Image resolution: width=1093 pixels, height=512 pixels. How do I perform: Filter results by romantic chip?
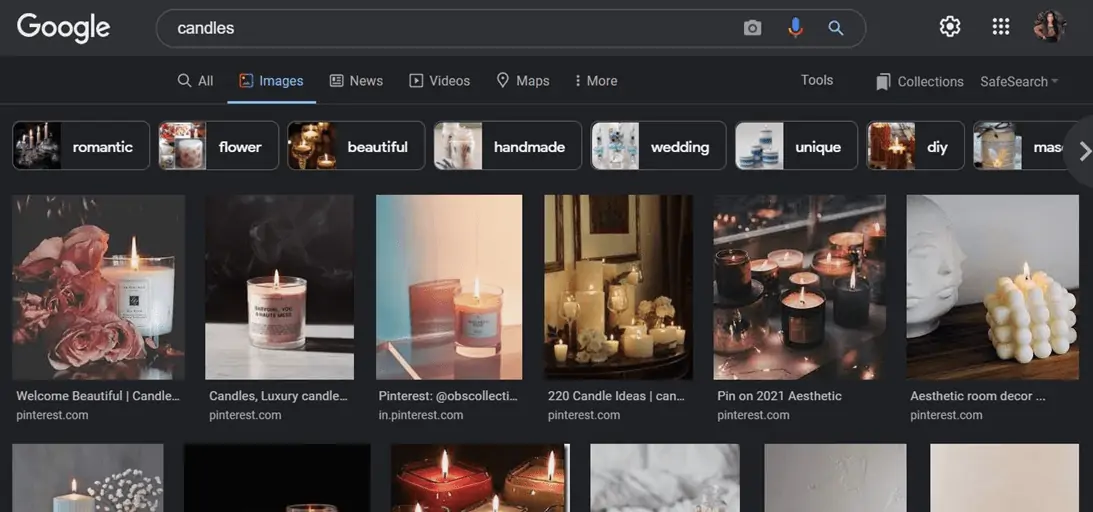81,146
